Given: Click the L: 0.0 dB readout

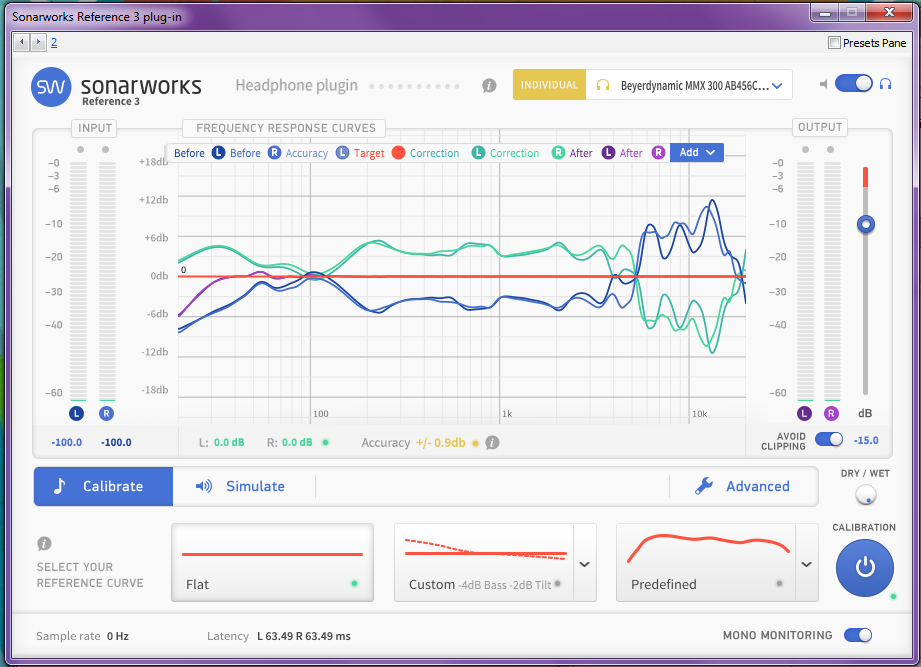Looking at the screenshot, I should (x=221, y=442).
